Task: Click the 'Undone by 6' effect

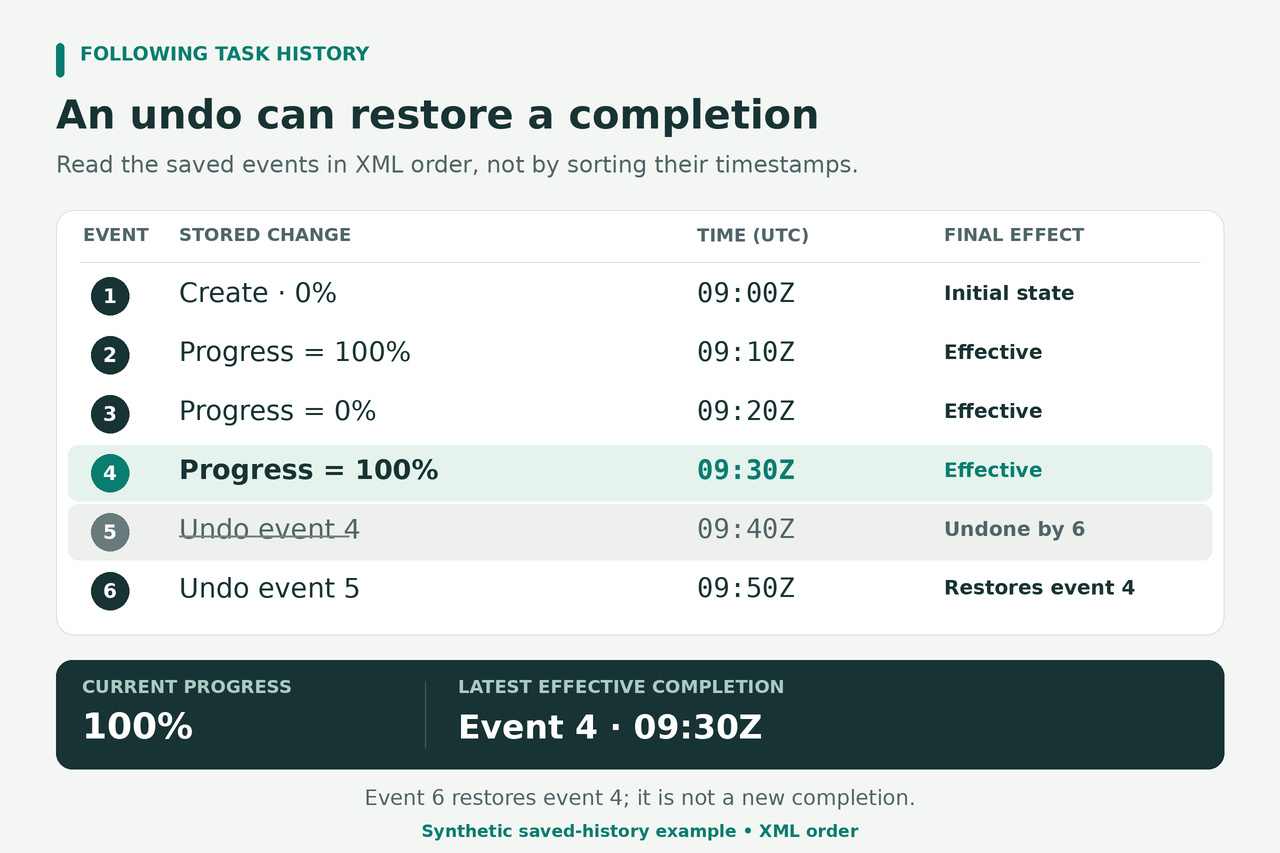Action: [1014, 529]
